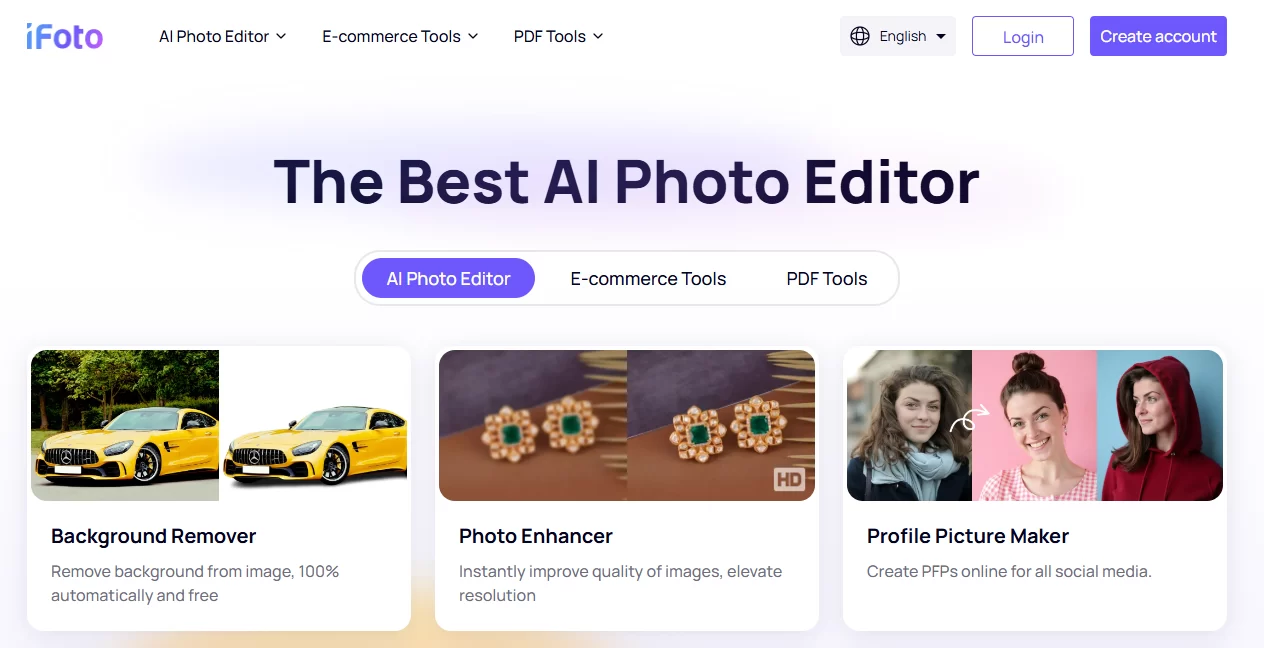Screen dimensions: 1264x648
Task: Click the Background Remover title
Action: 154,536
